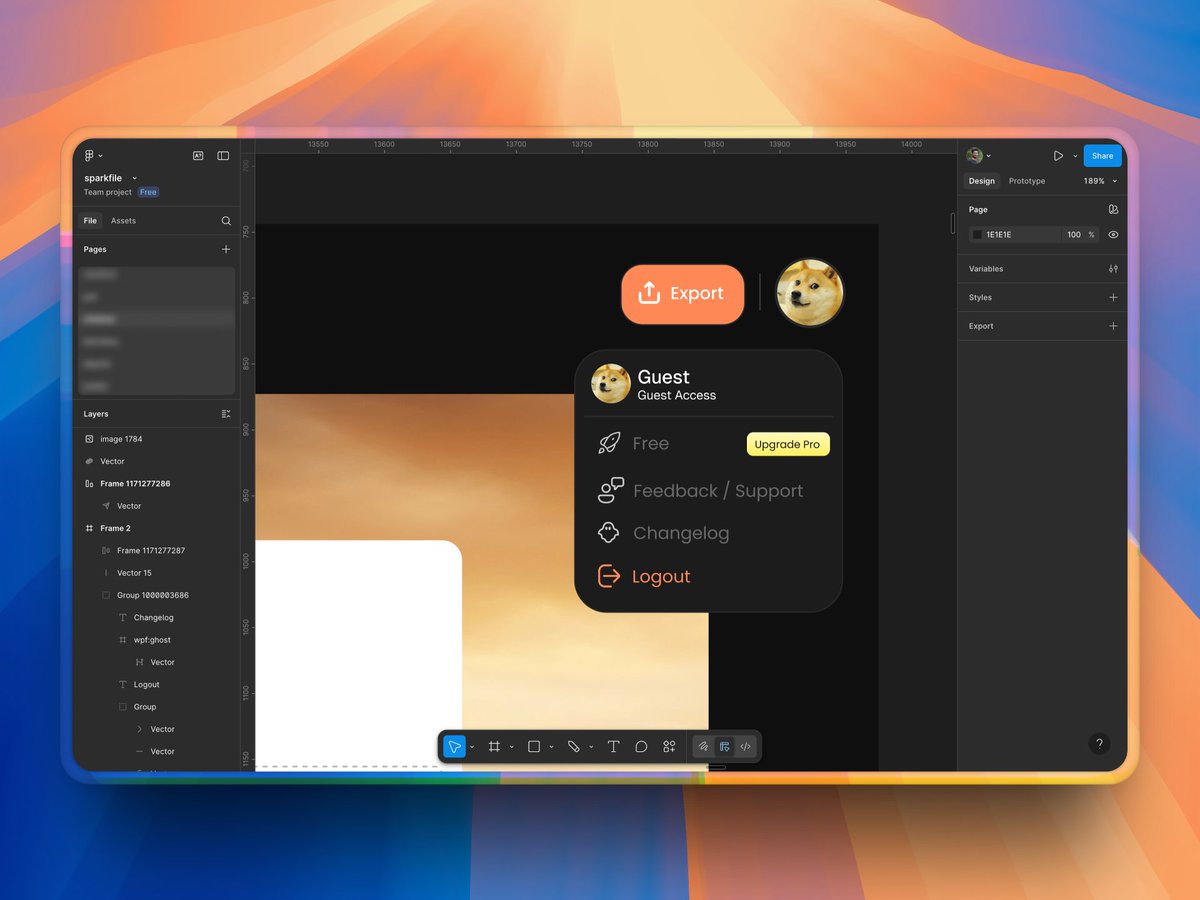Open page color styles icon next to Page
Screen dimensions: 1200x900
point(1114,210)
